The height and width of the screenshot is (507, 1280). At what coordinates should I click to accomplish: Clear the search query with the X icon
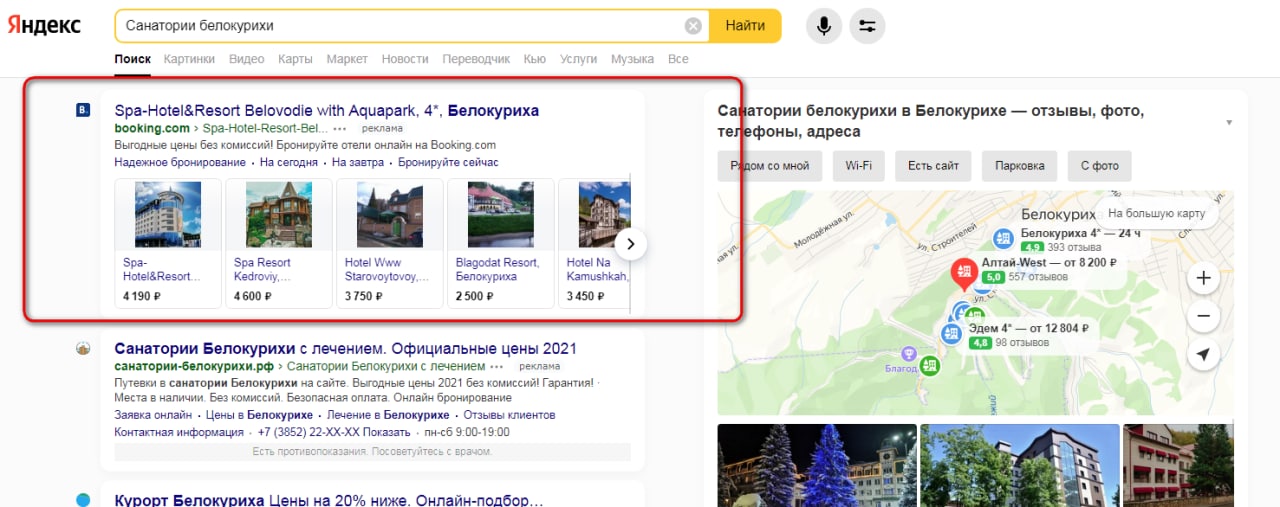(x=693, y=26)
